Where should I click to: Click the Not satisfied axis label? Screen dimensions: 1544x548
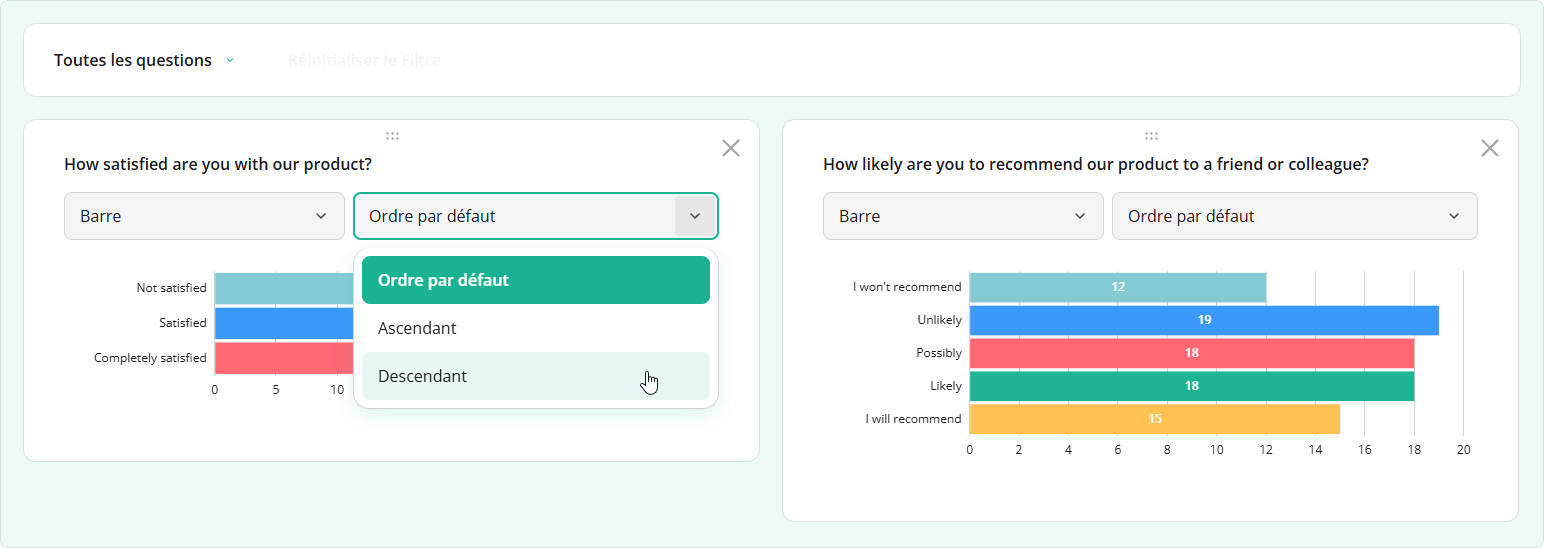pos(171,288)
